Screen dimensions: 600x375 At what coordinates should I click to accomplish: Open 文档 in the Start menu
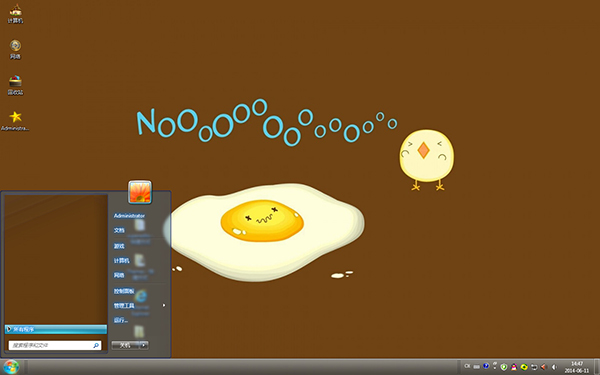coord(119,230)
